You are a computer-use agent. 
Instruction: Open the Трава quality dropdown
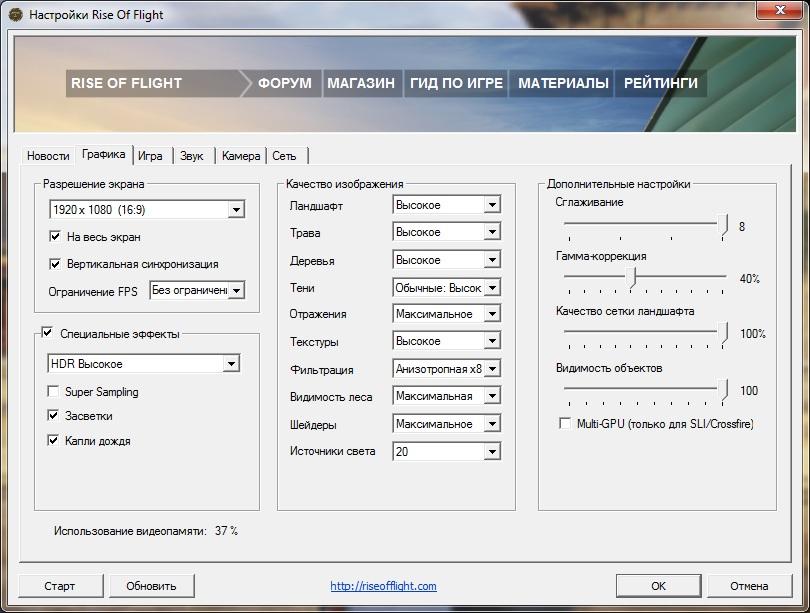point(446,232)
